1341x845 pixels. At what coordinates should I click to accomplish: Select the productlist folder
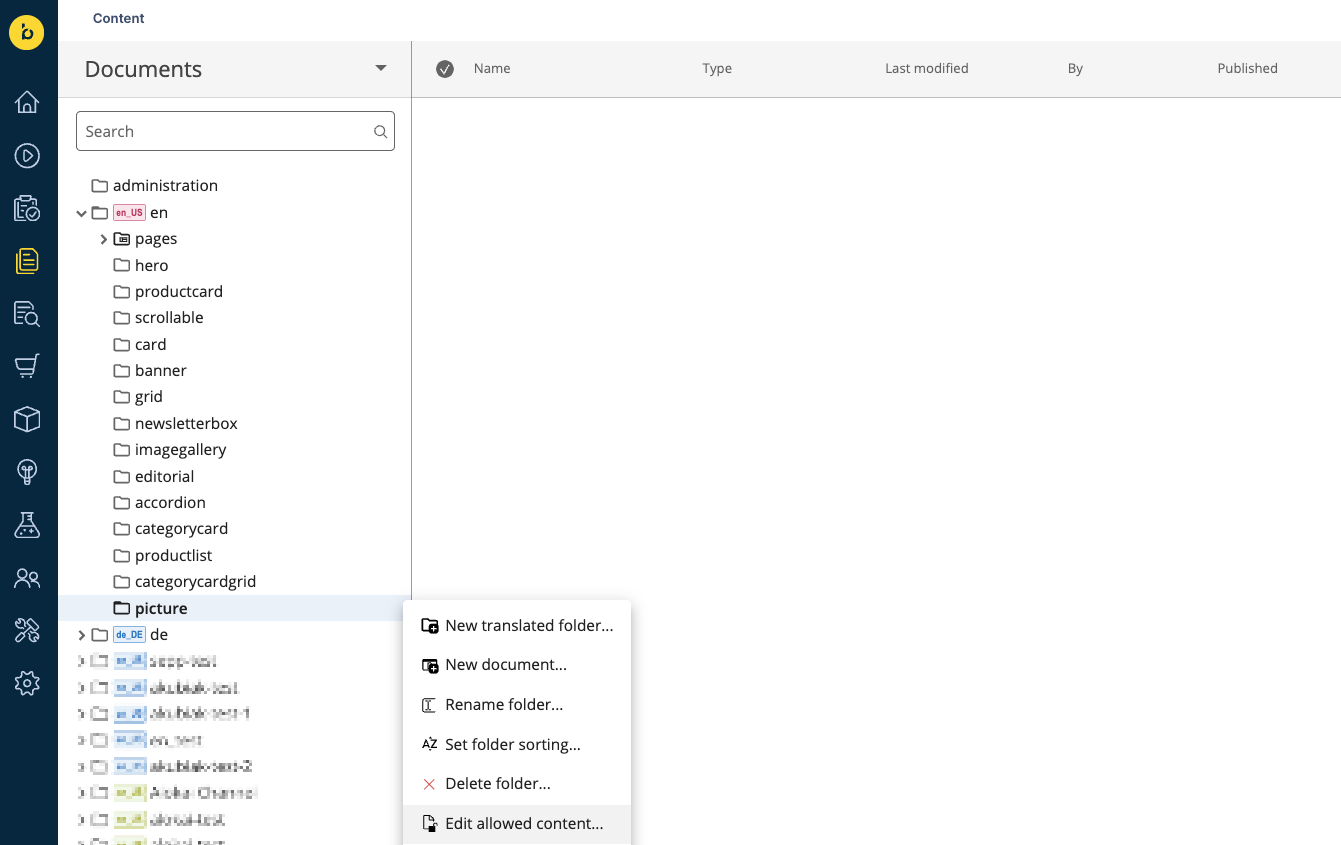(173, 556)
